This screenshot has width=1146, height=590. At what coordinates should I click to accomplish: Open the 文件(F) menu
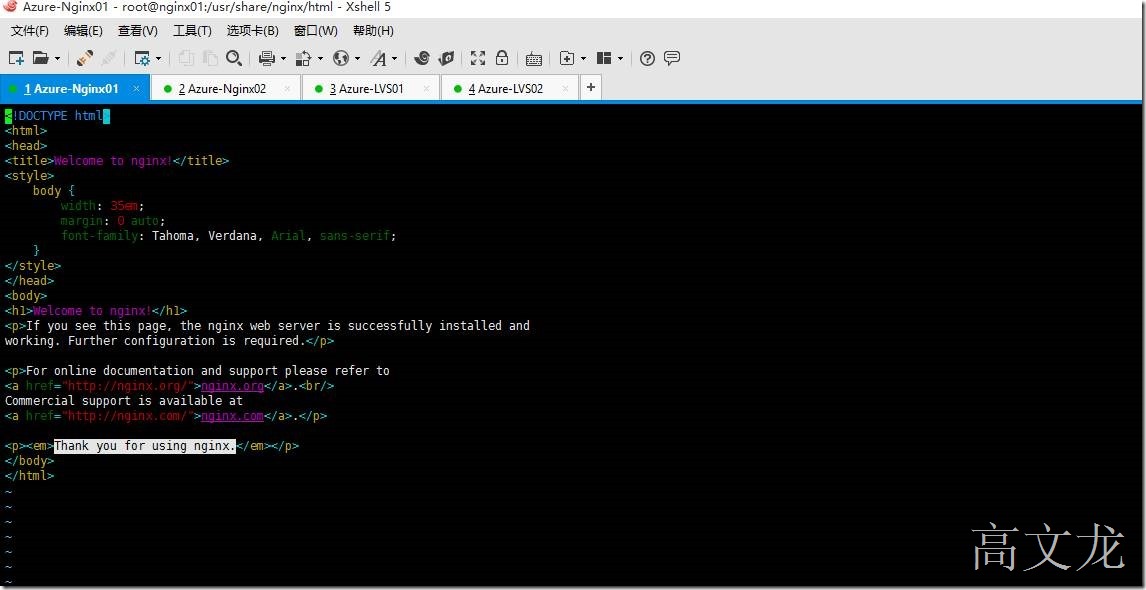pos(30,31)
